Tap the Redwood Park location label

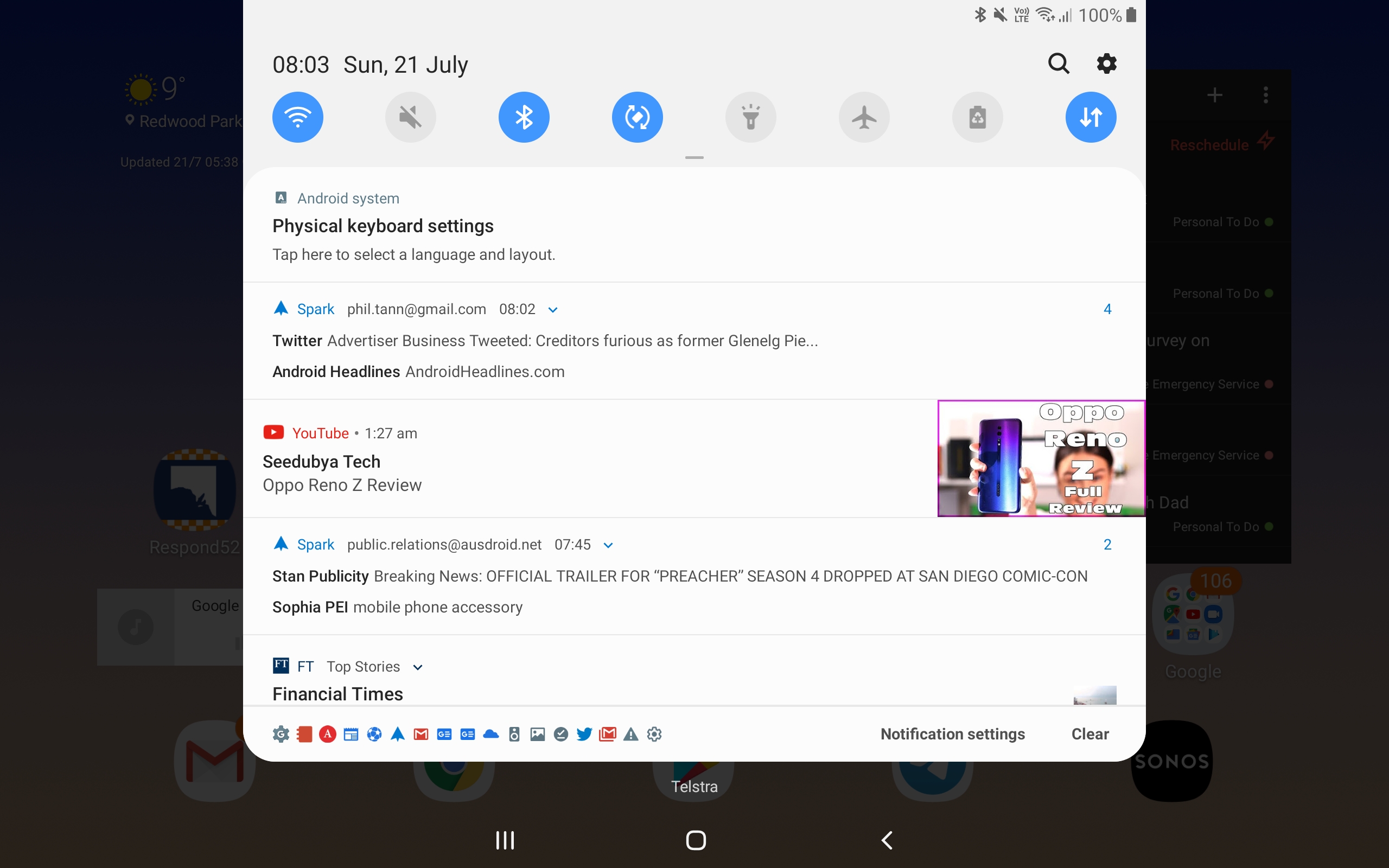190,121
